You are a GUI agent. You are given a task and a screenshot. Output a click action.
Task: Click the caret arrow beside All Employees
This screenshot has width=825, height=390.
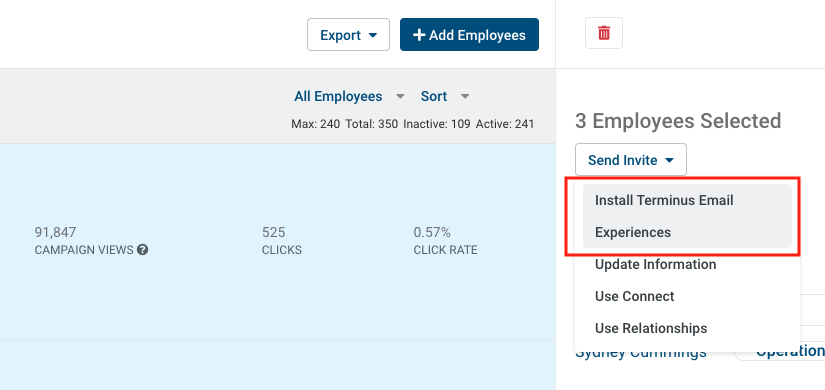point(400,96)
